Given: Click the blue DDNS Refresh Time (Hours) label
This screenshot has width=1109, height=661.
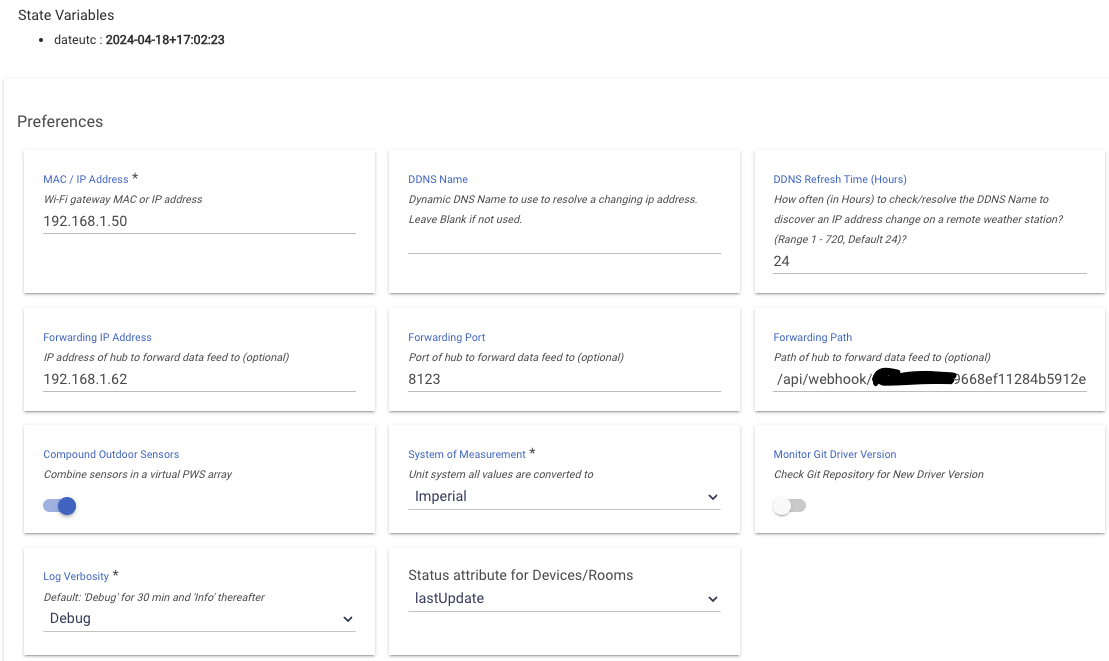Looking at the screenshot, I should point(840,179).
